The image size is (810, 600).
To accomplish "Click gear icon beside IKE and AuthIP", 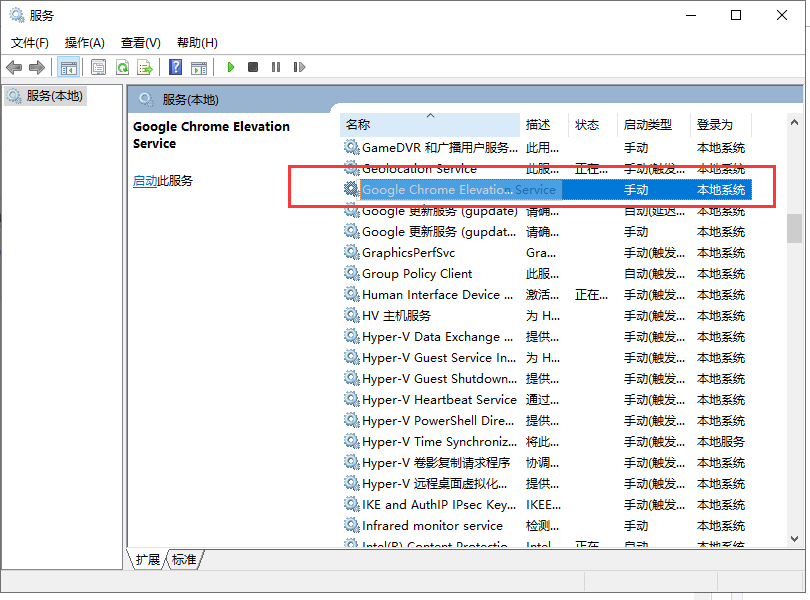I will [x=352, y=504].
